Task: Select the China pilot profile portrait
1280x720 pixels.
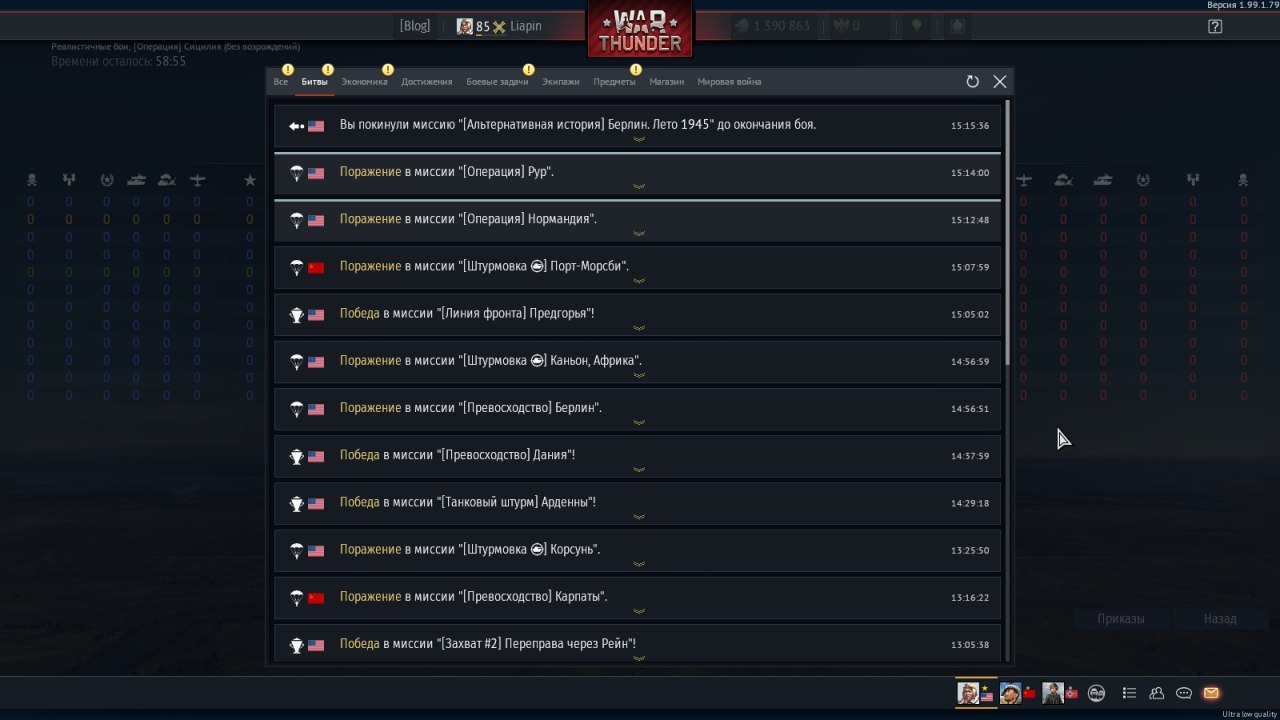Action: click(1010, 692)
